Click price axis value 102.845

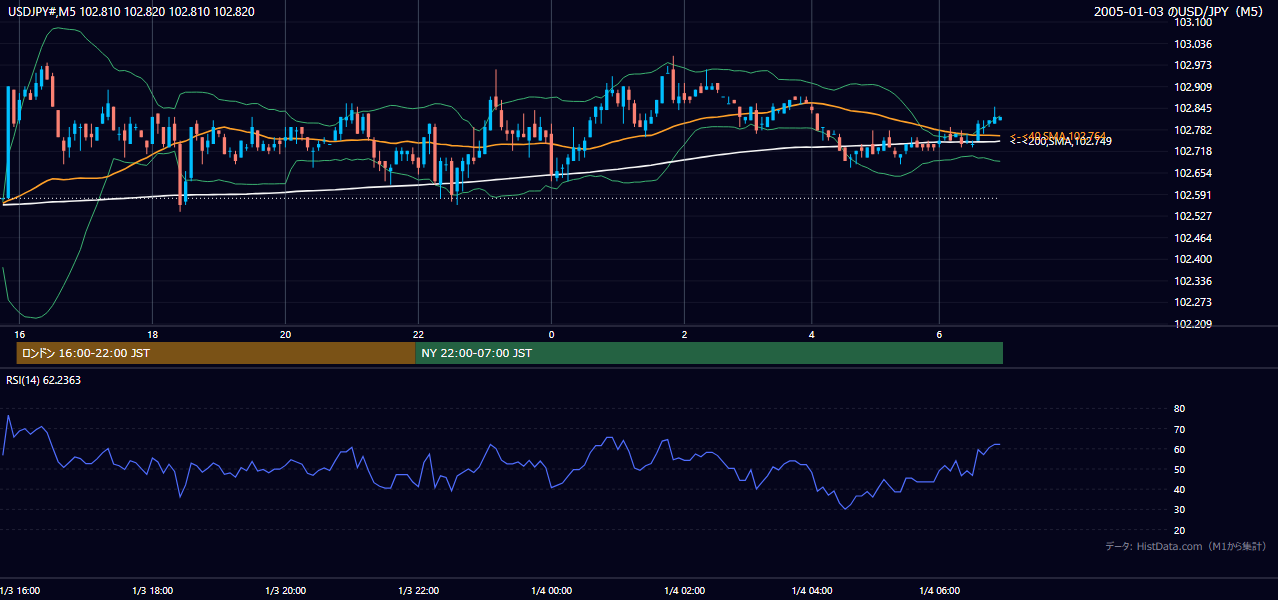click(x=1193, y=108)
